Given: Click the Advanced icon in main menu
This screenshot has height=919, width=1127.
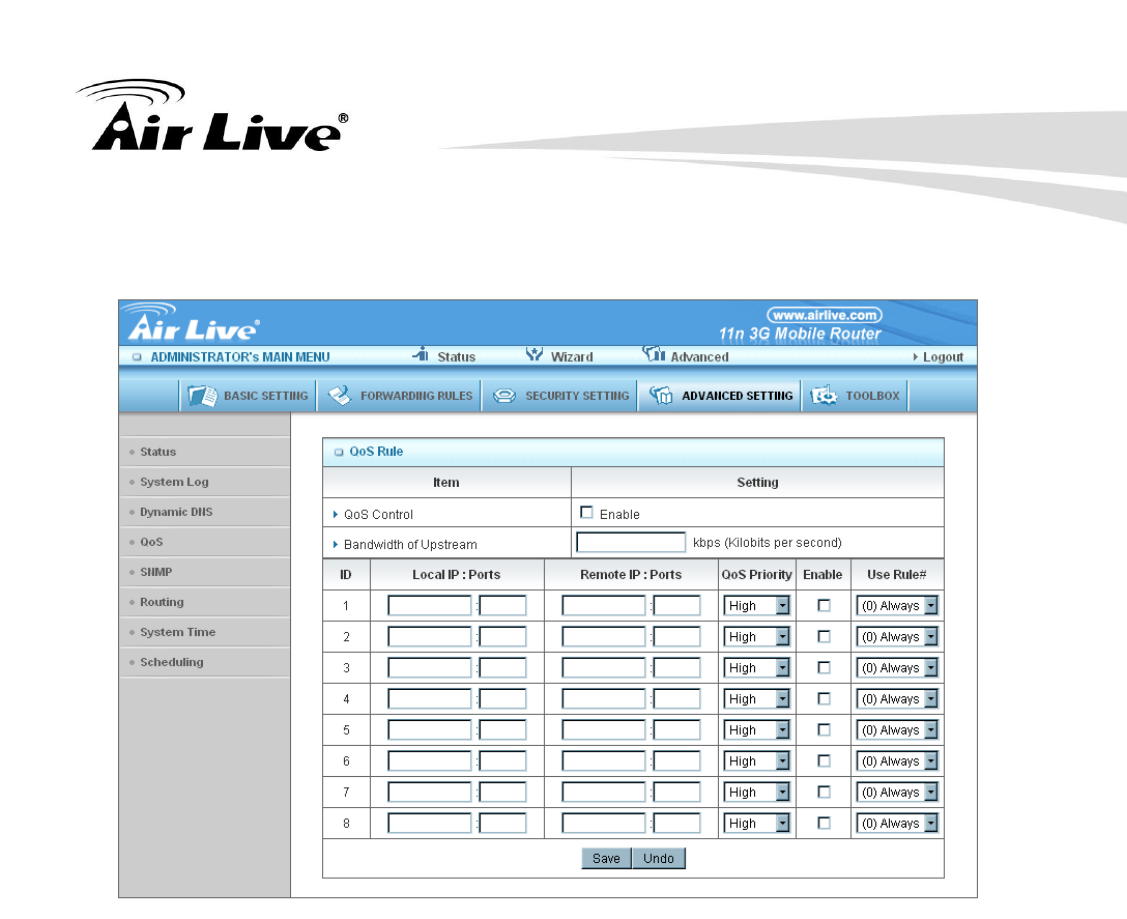Looking at the screenshot, I should tap(653, 354).
